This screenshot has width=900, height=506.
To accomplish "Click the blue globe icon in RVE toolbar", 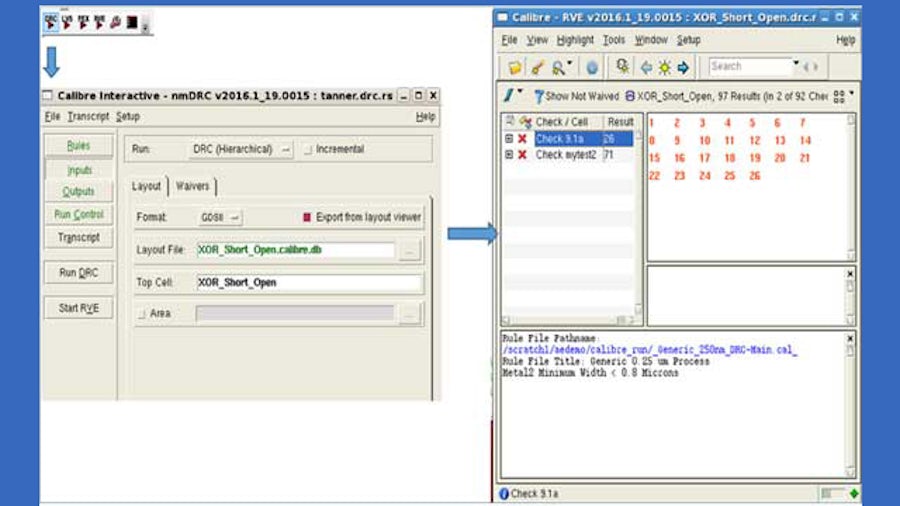I will [x=592, y=68].
